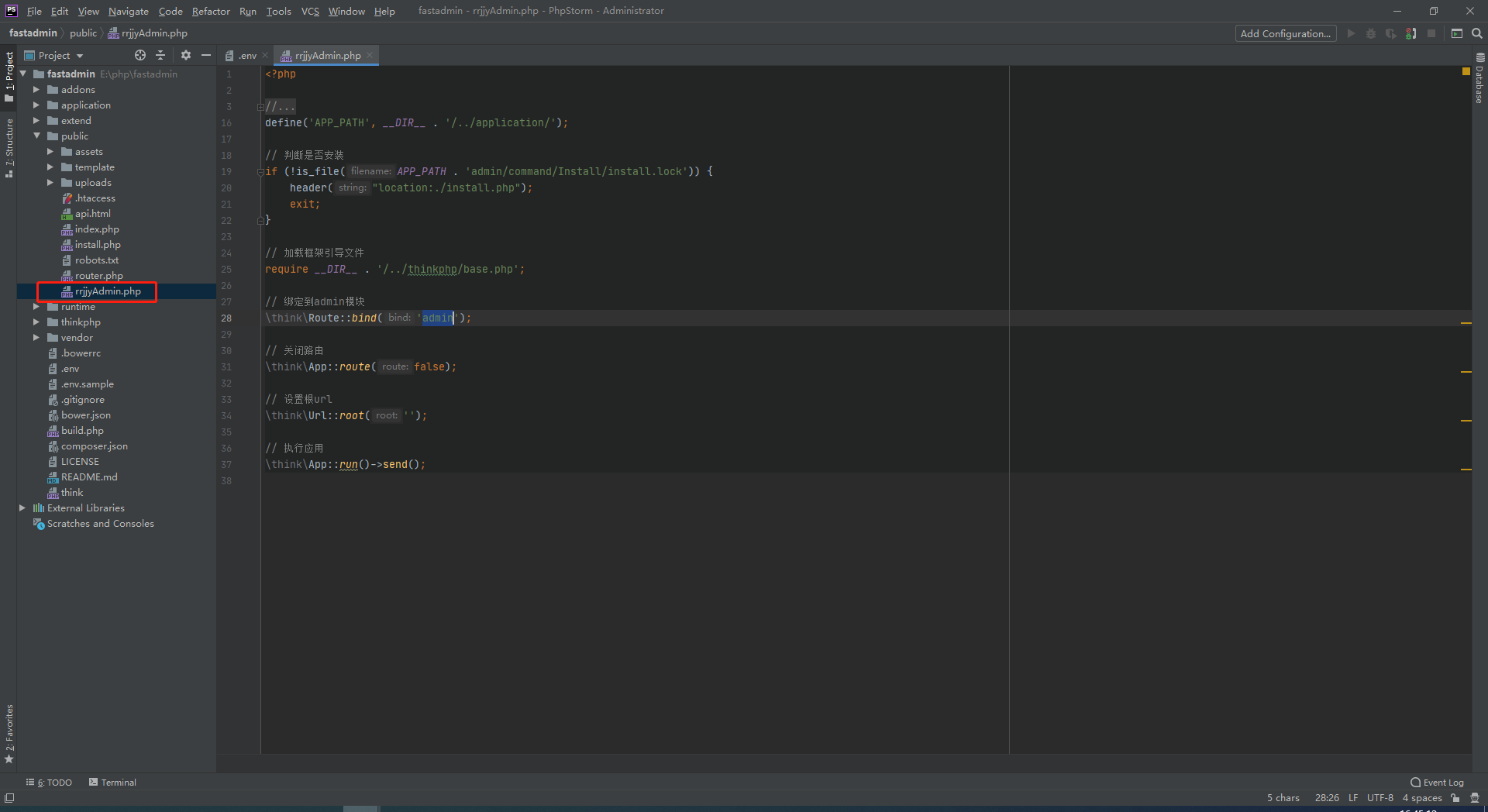Open Search Everywhere magnifier icon
Image resolution: width=1488 pixels, height=812 pixels.
1477,33
